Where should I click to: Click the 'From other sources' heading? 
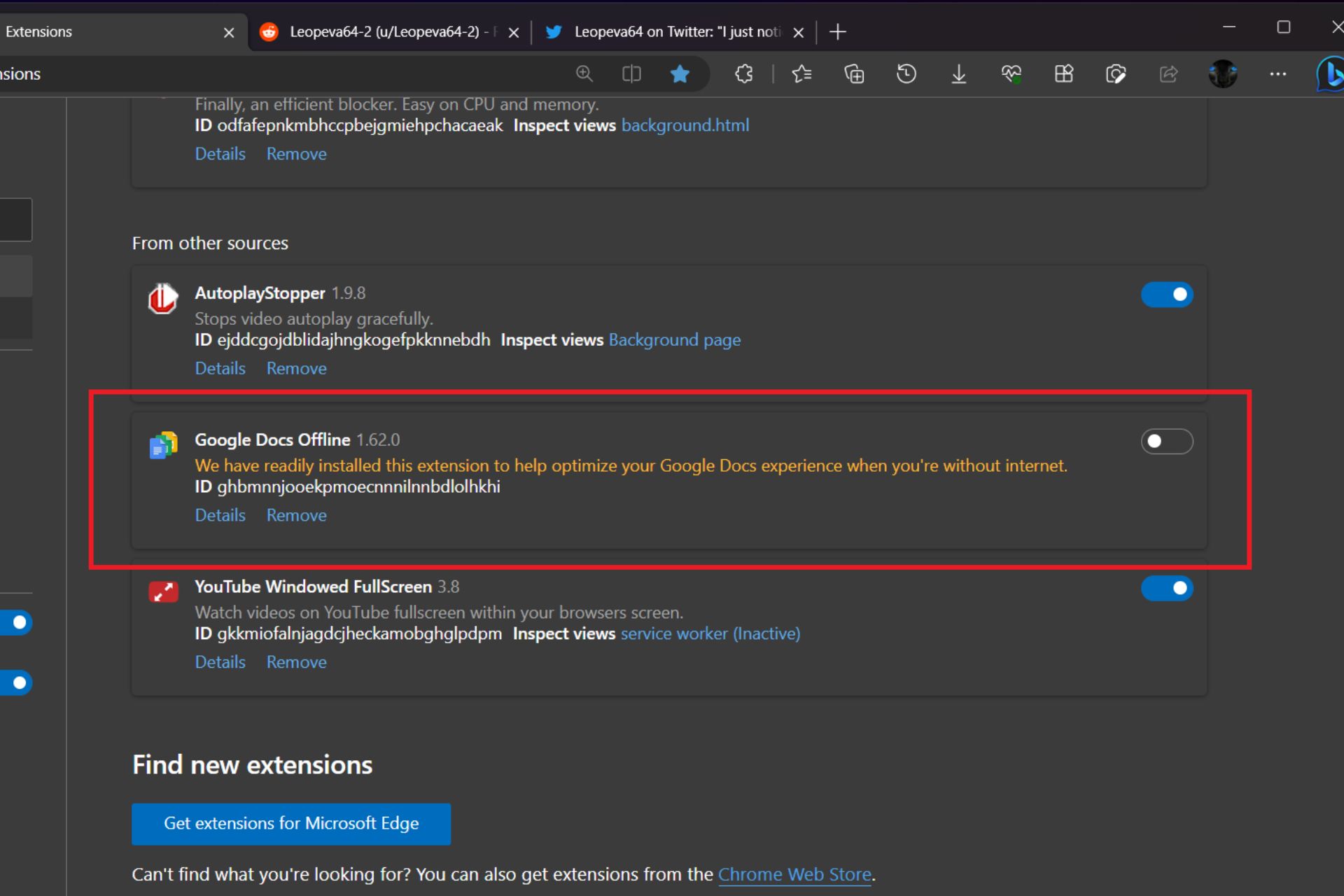210,244
